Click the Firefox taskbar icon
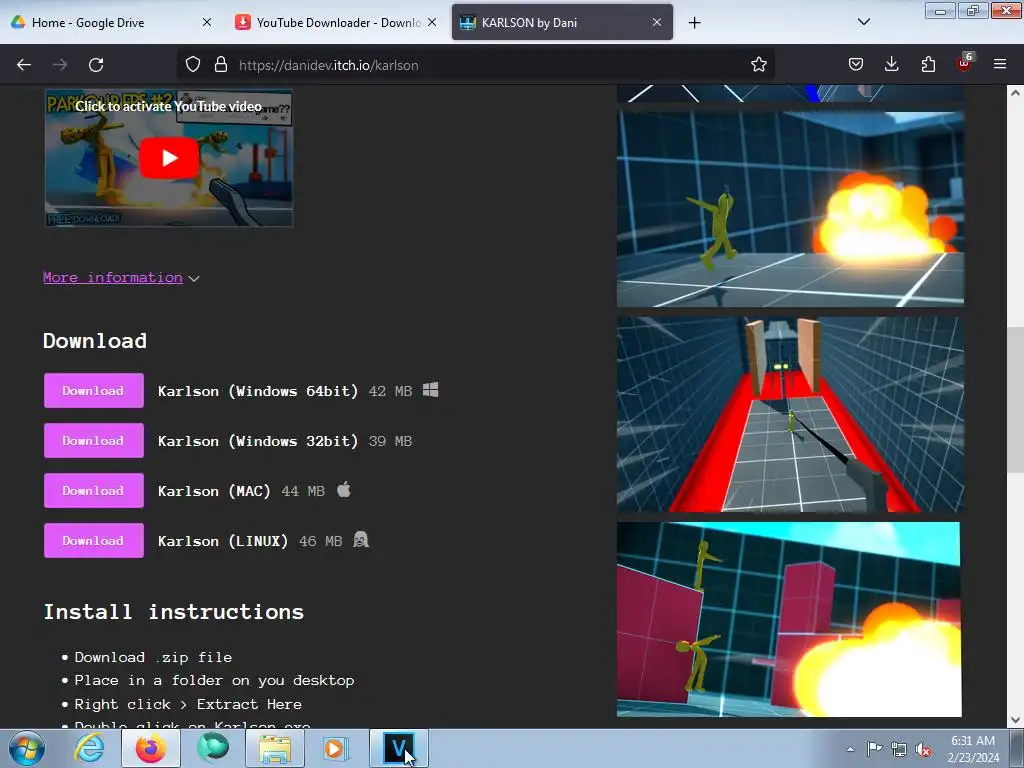The height and width of the screenshot is (768, 1024). point(151,748)
